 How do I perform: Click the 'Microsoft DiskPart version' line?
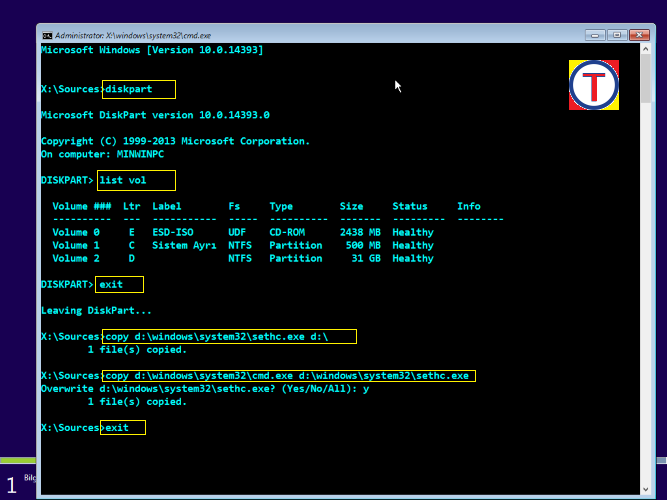[x=155, y=115]
